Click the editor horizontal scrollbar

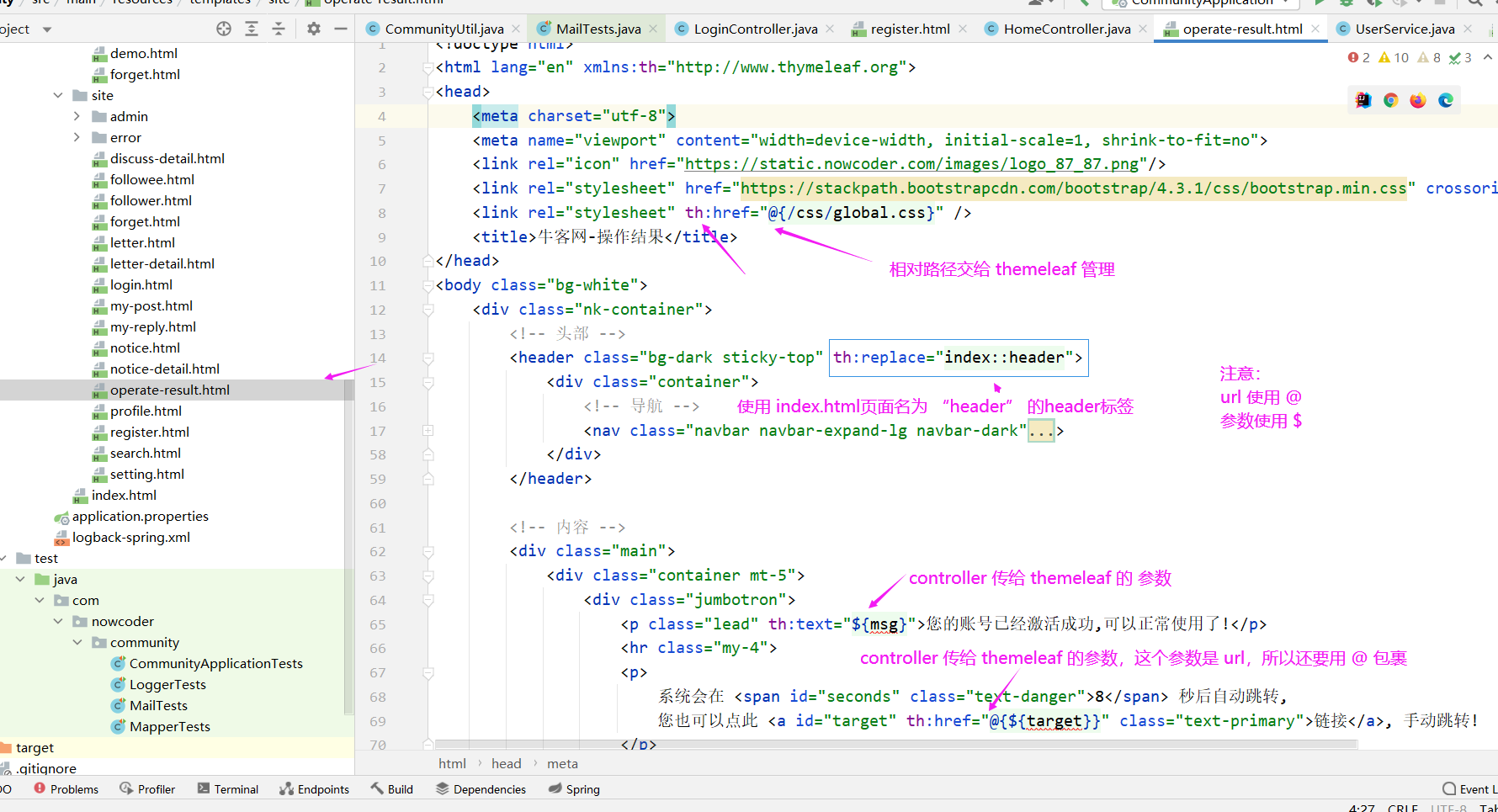[896, 745]
